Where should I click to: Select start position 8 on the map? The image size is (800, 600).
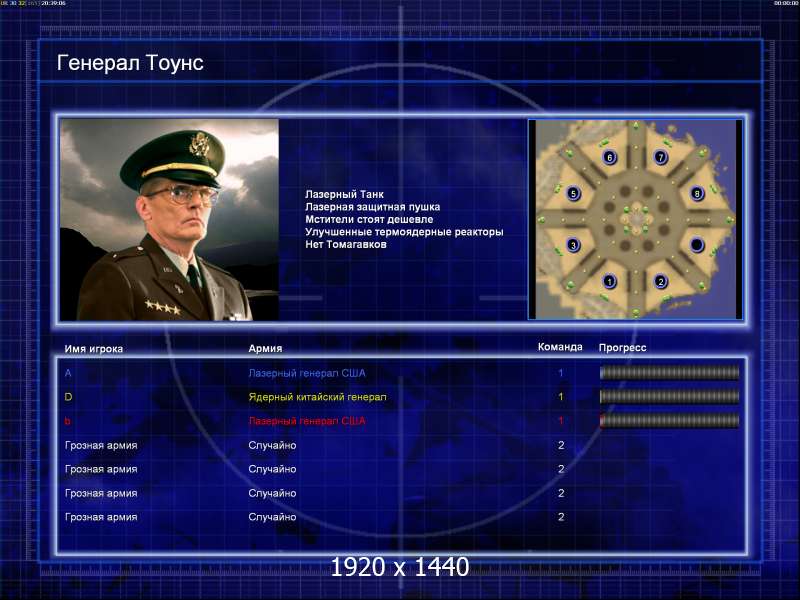click(x=697, y=193)
